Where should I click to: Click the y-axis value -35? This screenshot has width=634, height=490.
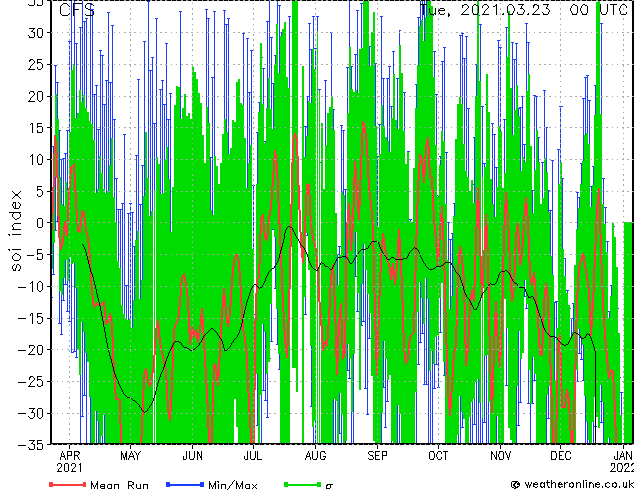(x=31, y=445)
